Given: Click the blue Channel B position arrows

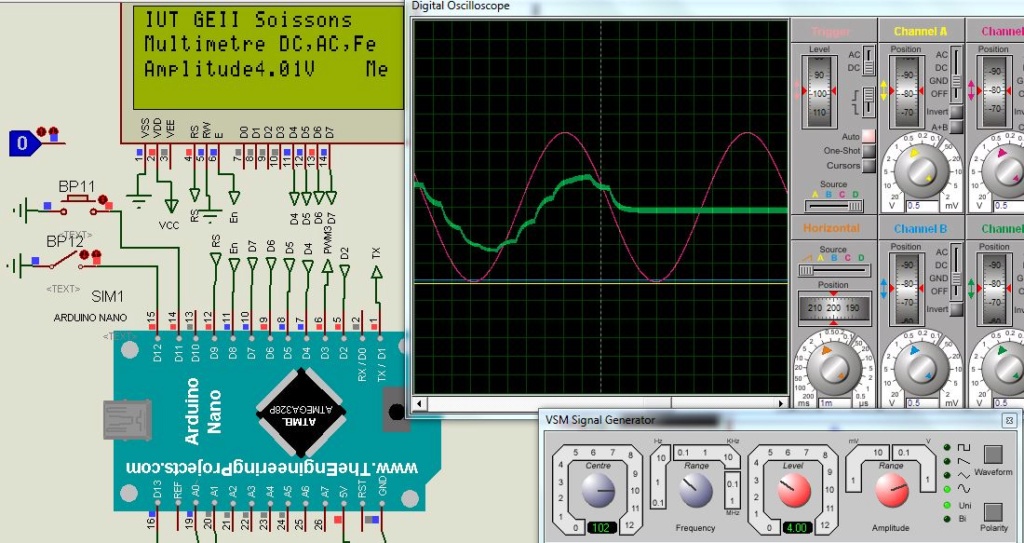Looking at the screenshot, I should pyautogui.click(x=884, y=288).
